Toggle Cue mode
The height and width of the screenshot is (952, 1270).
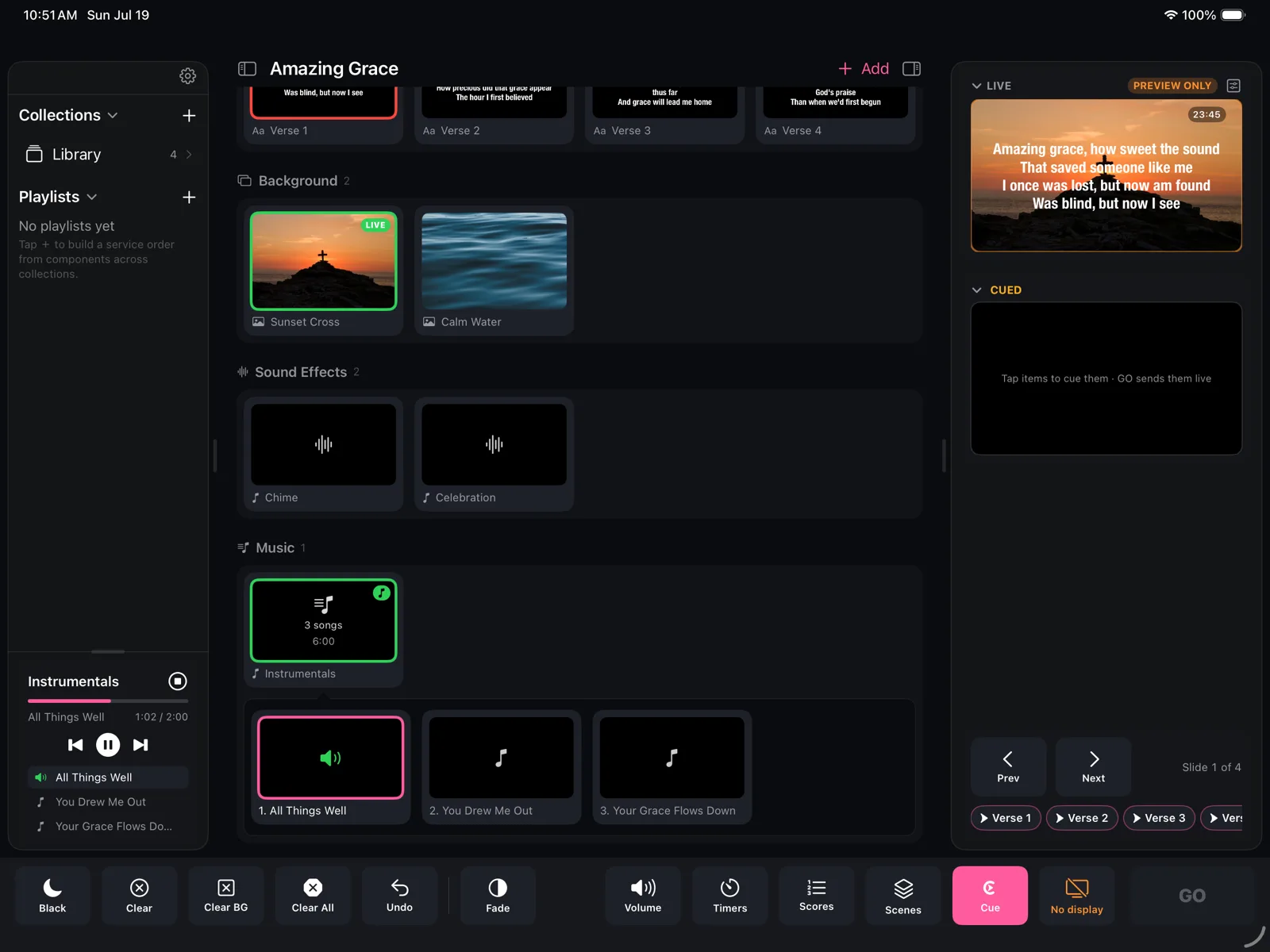990,896
